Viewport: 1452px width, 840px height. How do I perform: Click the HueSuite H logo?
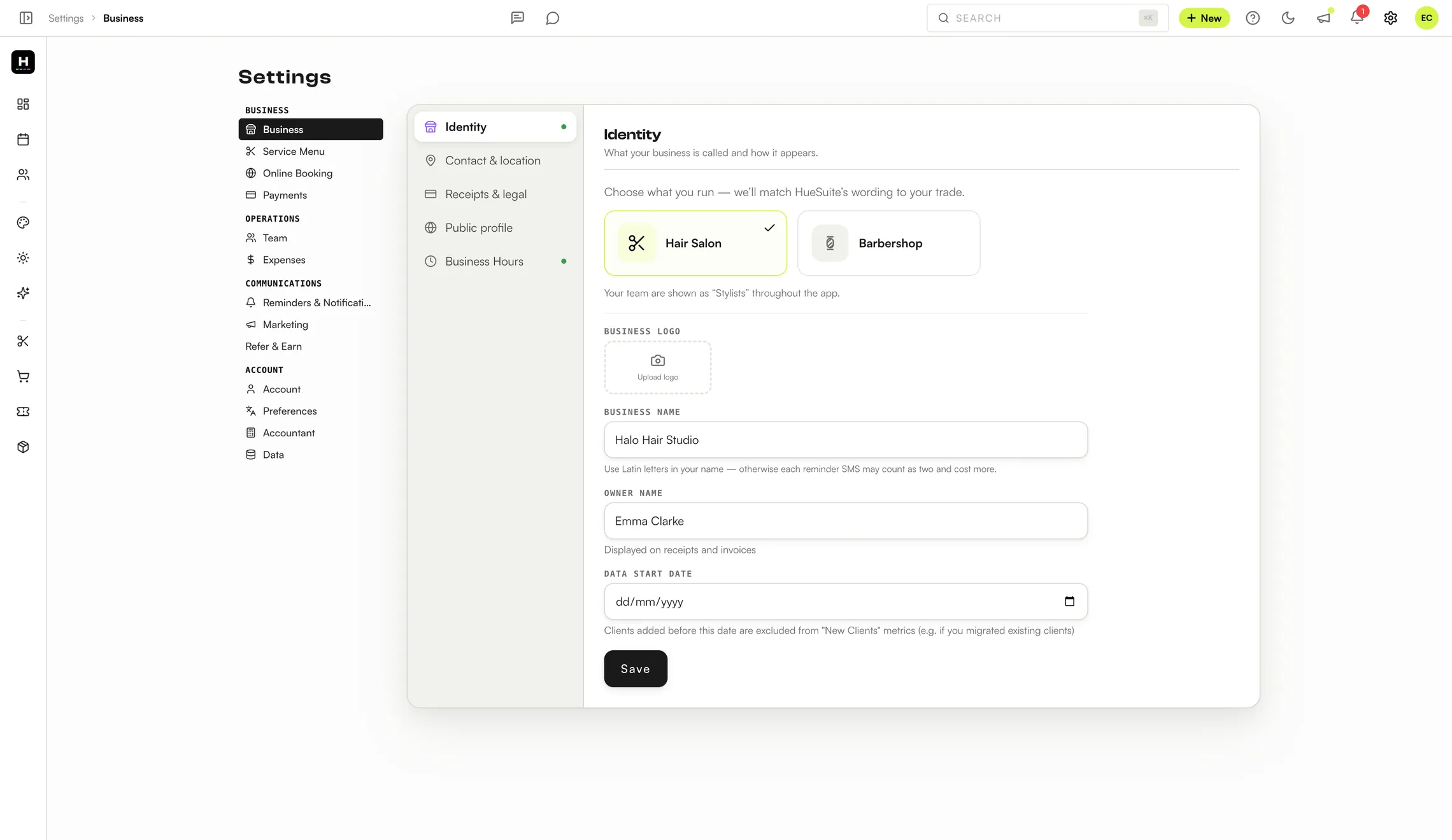23,62
